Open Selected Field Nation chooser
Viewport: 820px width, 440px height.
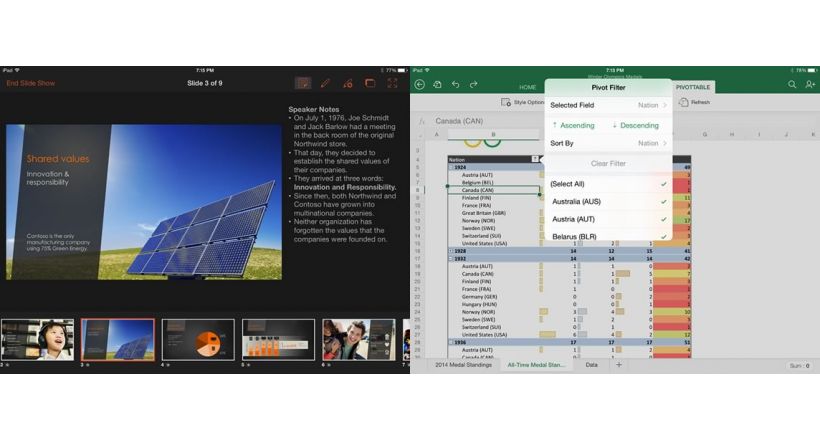tap(608, 105)
